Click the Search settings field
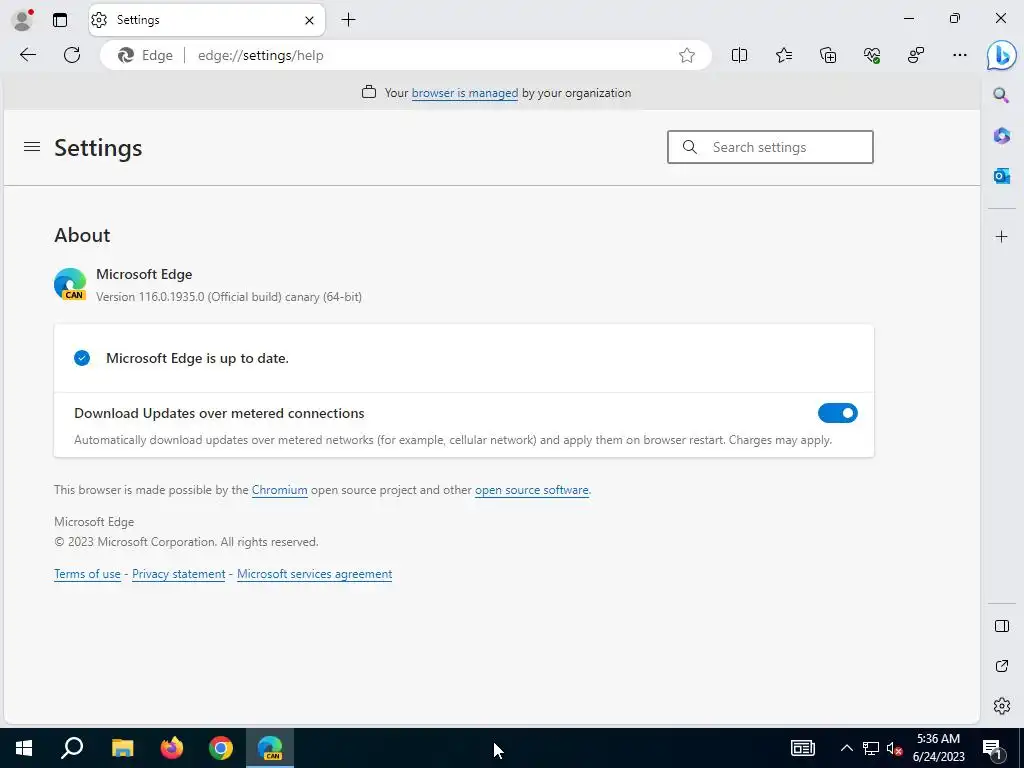This screenshot has width=1024, height=768. [770, 147]
